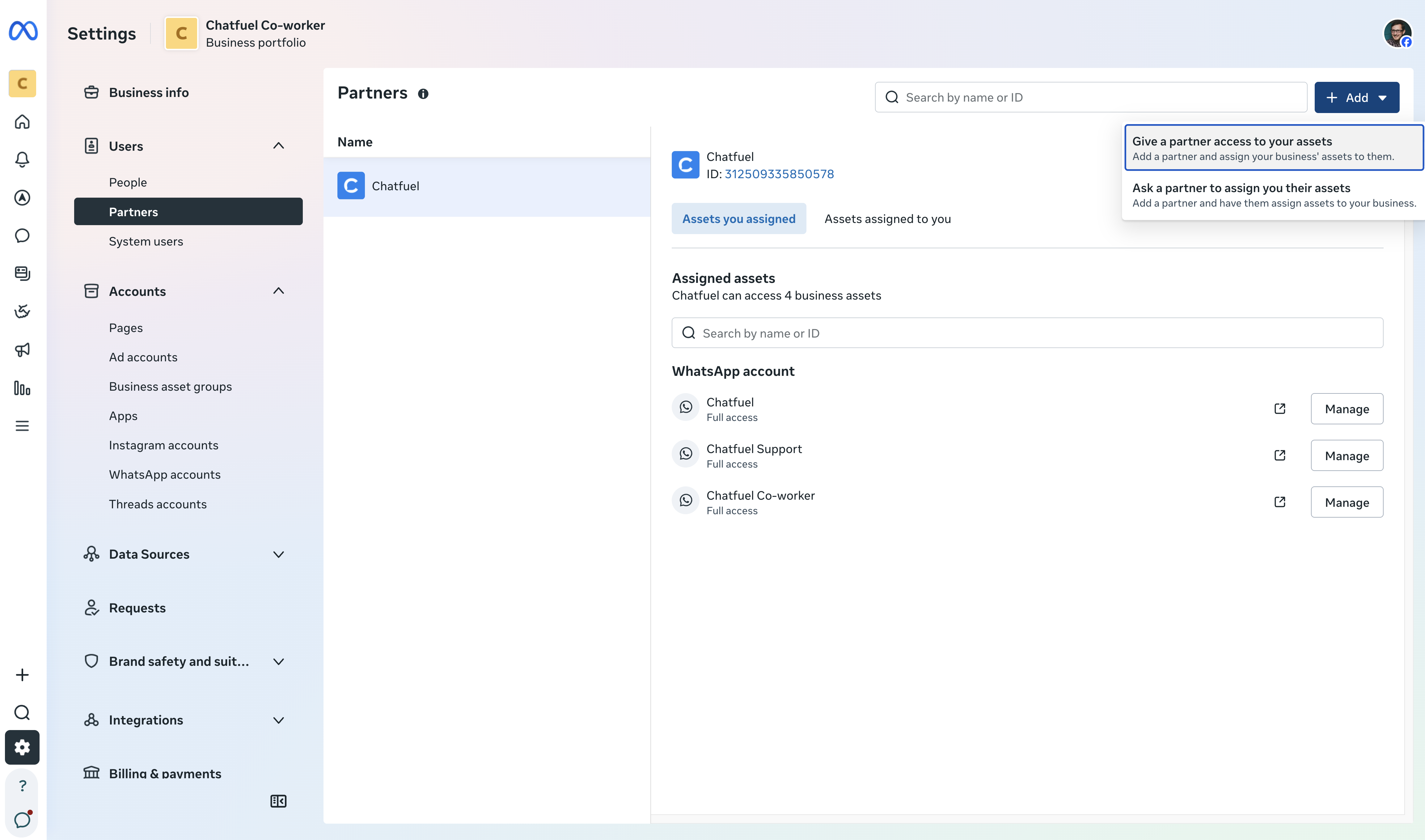Expand the Integrations section
This screenshot has width=1425, height=840.
[279, 720]
